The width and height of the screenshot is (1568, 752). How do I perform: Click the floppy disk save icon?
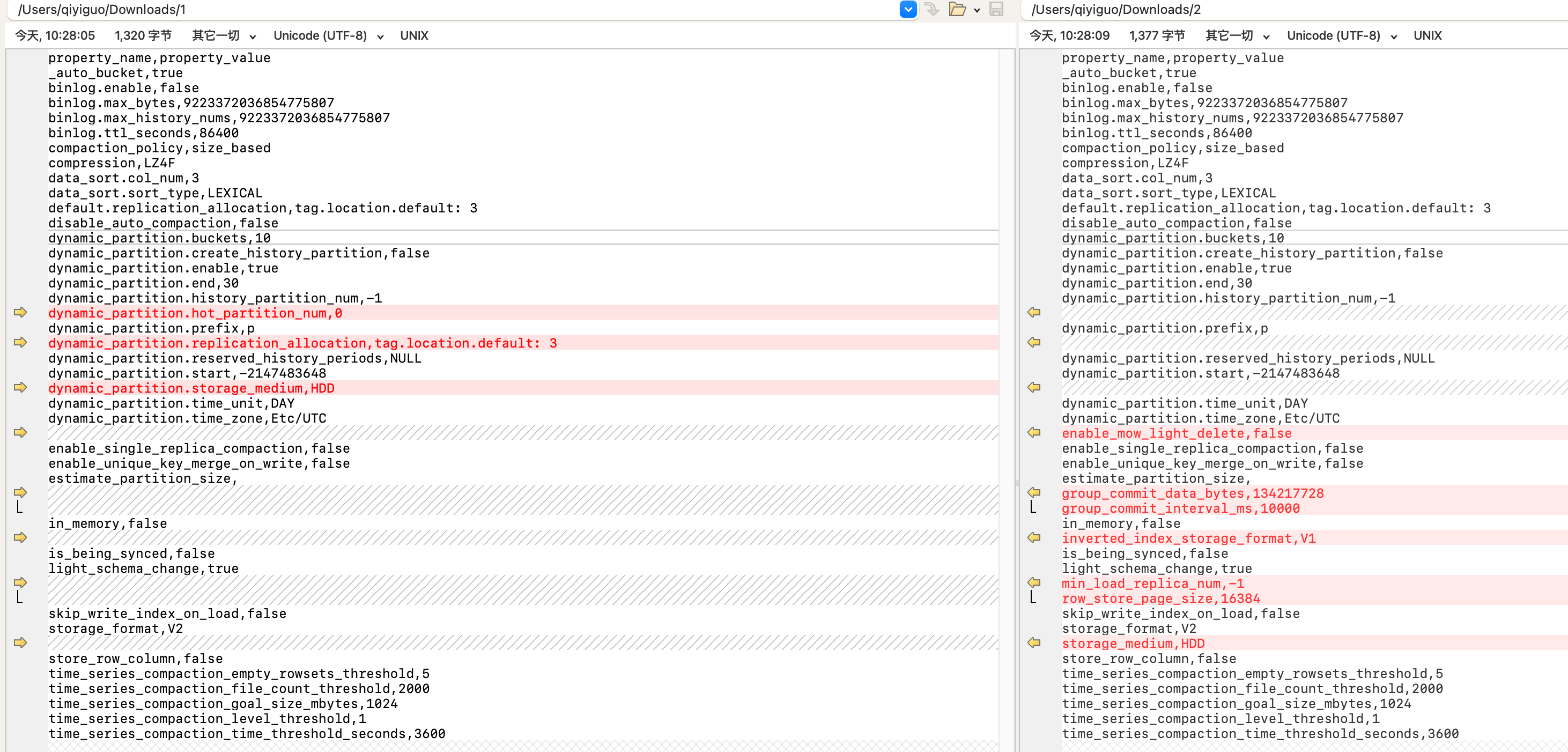(996, 9)
